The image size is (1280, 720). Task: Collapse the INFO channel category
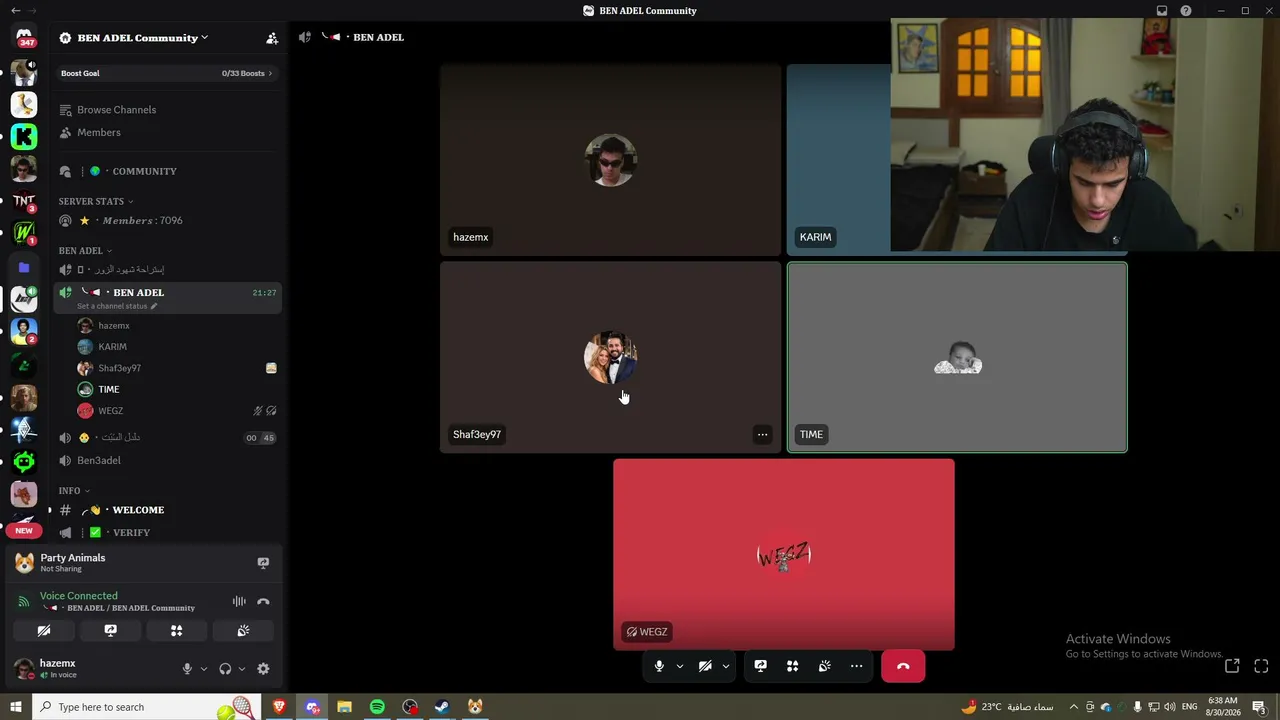(74, 491)
